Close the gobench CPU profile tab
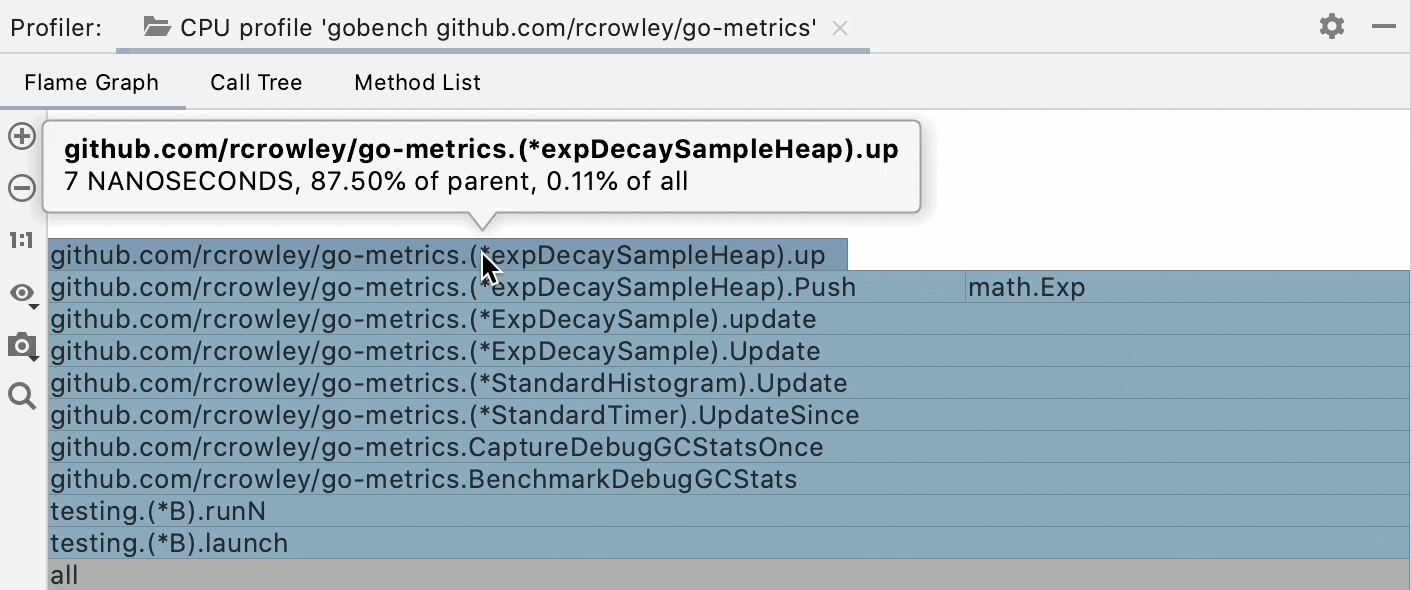Image resolution: width=1412 pixels, height=590 pixels. click(x=840, y=28)
